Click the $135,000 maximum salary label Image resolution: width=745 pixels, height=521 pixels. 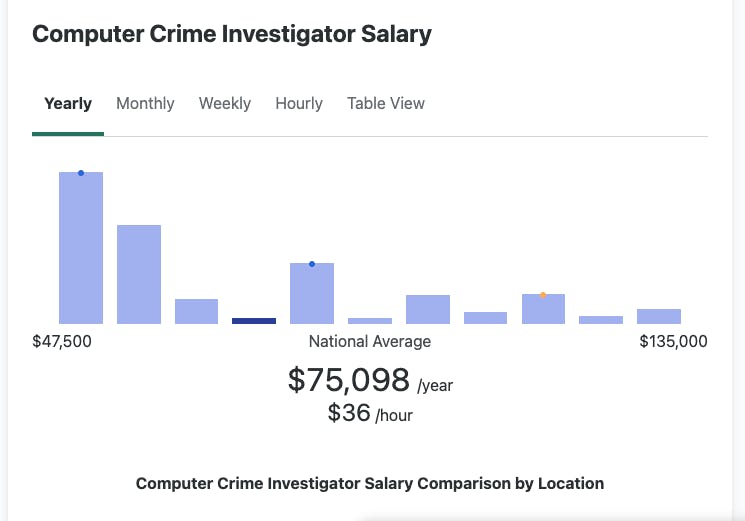tap(673, 341)
